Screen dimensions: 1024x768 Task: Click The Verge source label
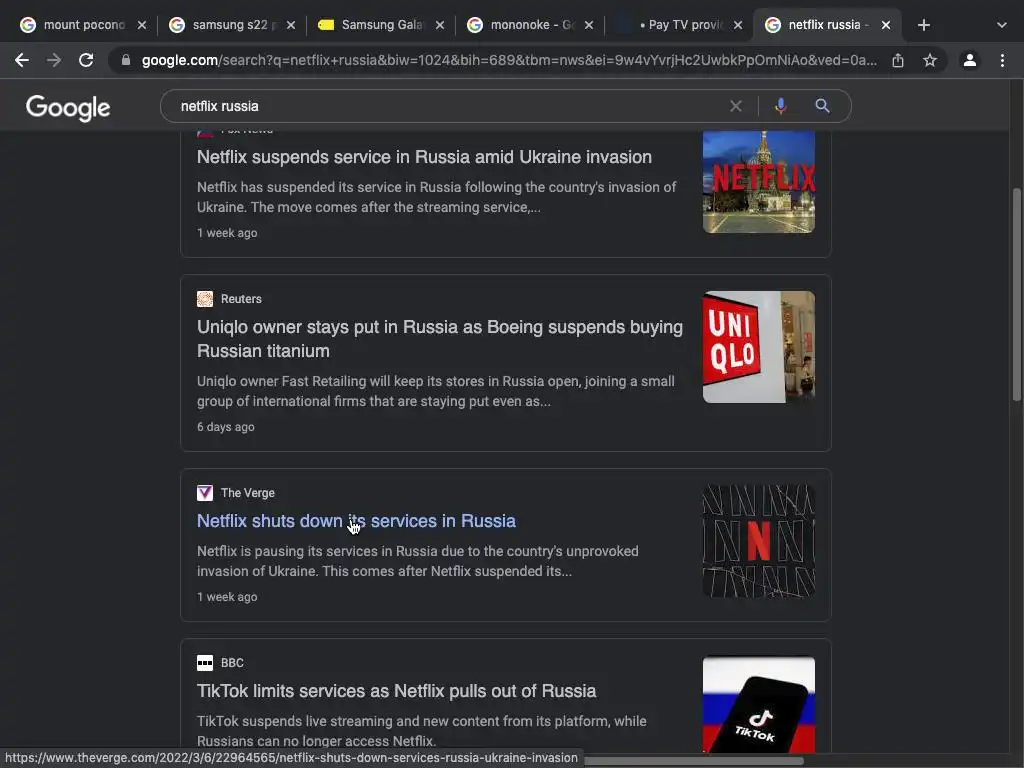(248, 492)
